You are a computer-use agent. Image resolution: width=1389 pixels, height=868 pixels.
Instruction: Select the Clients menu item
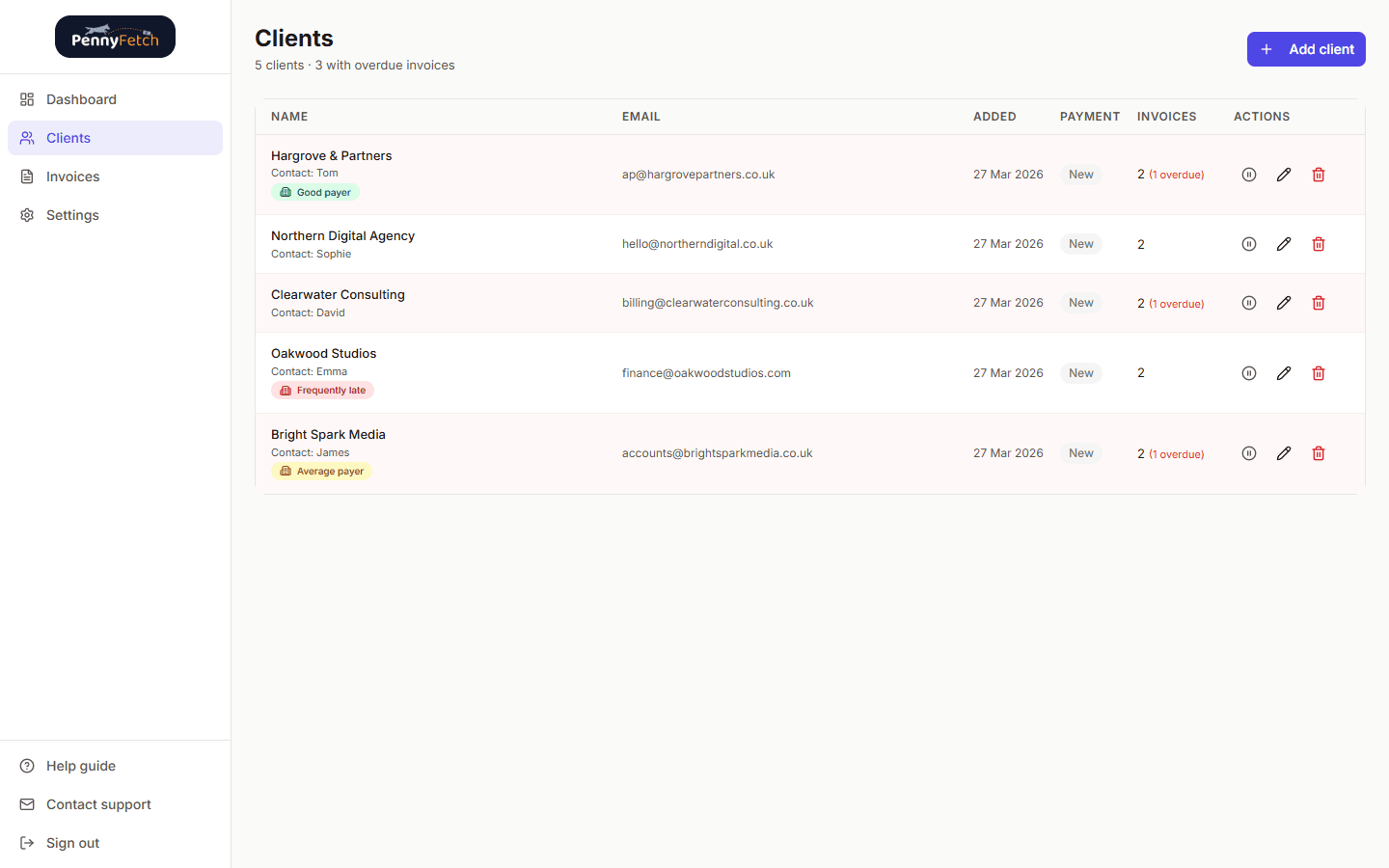(x=68, y=138)
